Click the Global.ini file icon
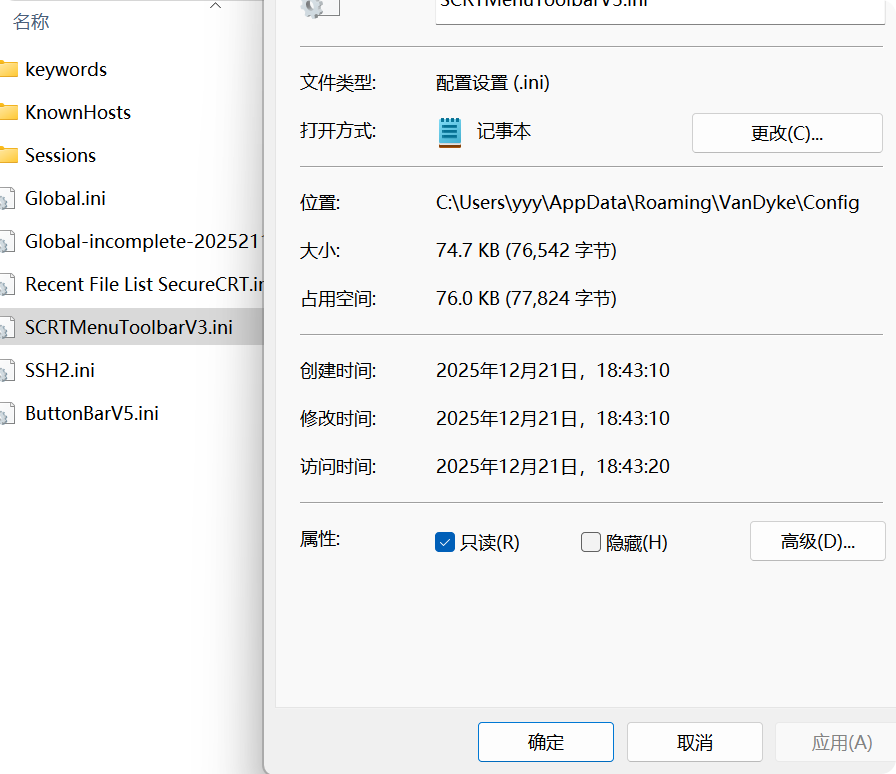Screen dimensions: 896x774 (x=7, y=199)
